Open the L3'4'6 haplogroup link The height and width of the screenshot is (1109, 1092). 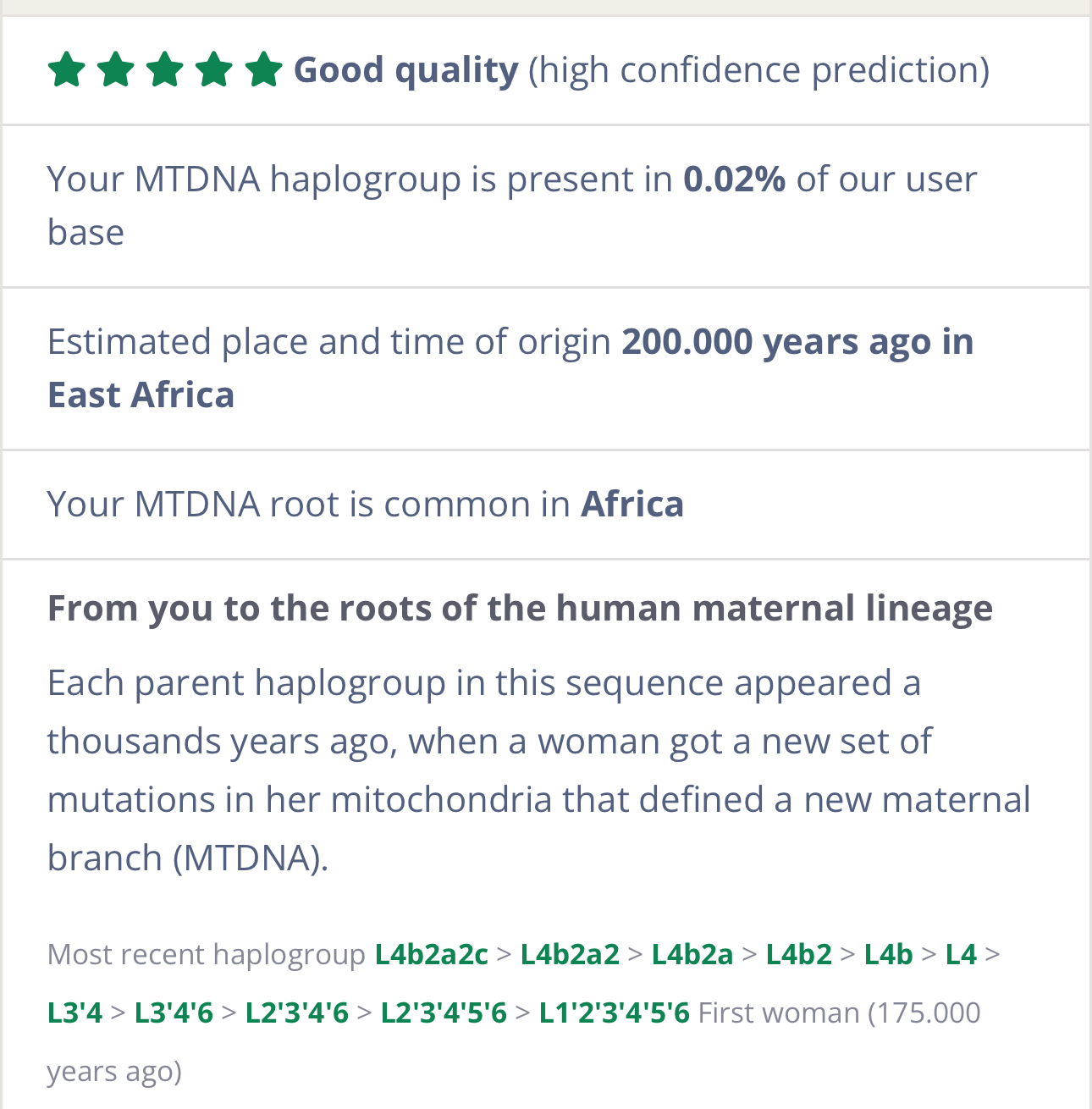click(174, 1012)
